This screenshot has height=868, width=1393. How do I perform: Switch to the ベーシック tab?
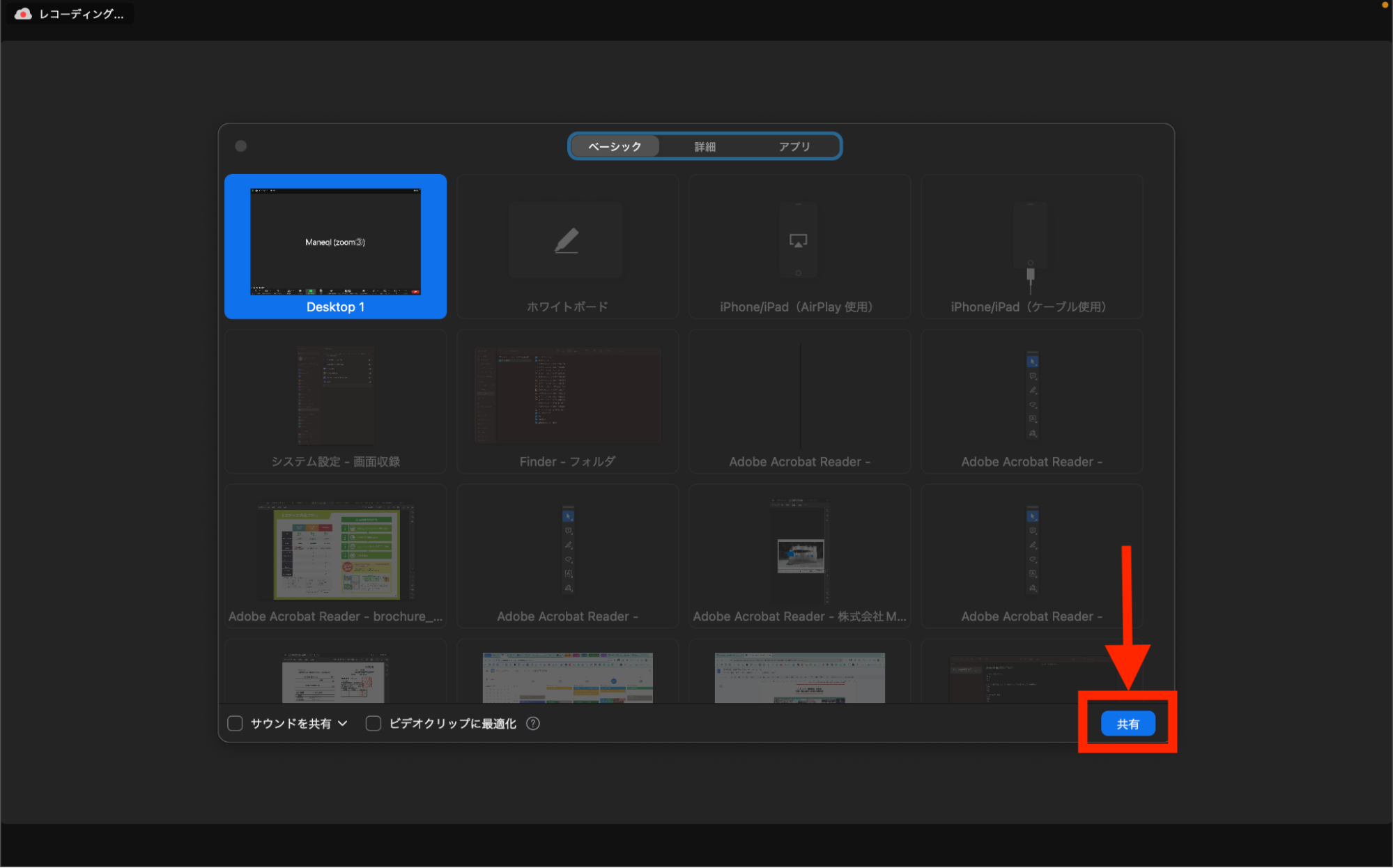[x=614, y=146]
